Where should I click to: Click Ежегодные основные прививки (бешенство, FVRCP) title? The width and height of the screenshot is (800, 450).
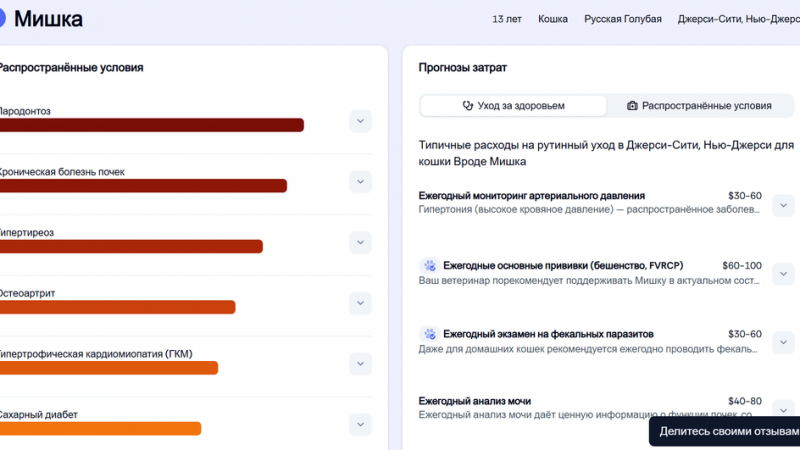tap(563, 266)
